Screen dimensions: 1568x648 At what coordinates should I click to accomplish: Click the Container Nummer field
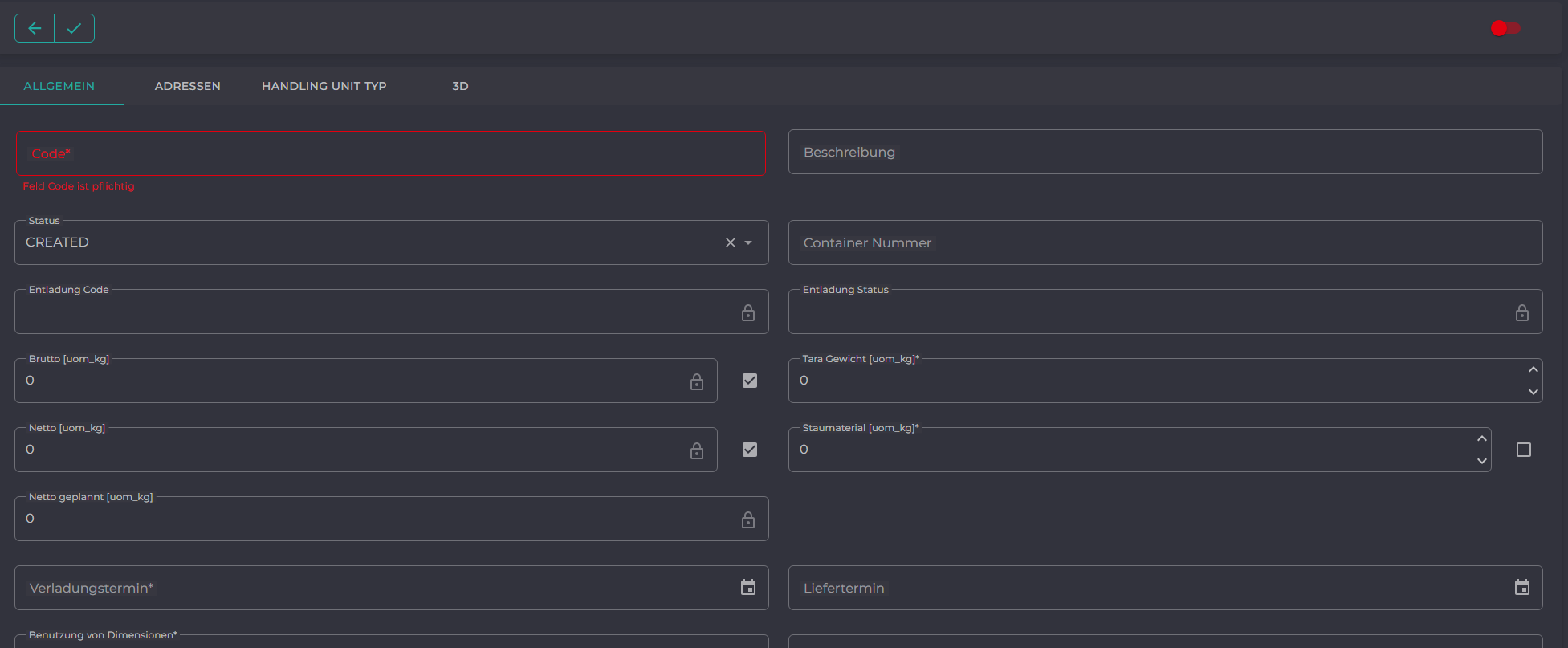click(1165, 242)
